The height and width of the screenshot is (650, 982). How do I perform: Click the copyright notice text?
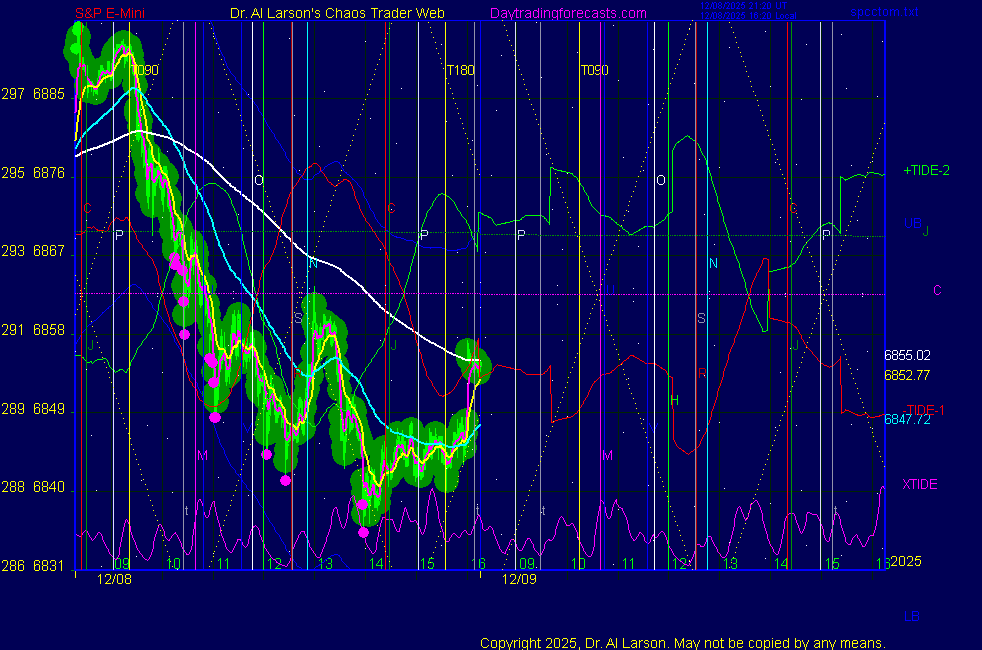coord(682,642)
